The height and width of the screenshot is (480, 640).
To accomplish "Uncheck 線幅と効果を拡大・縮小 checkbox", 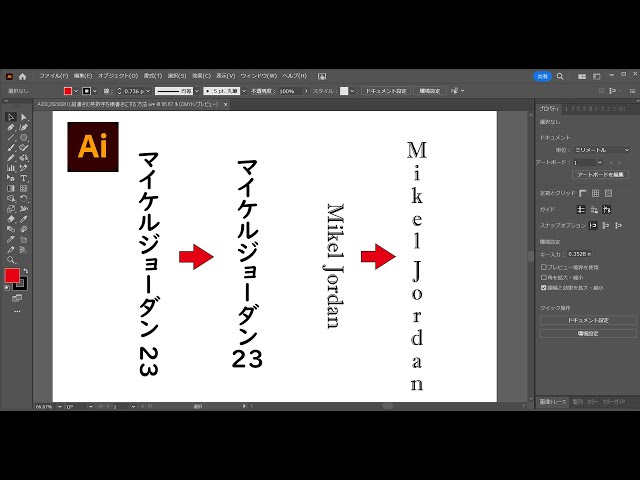I will 543,287.
